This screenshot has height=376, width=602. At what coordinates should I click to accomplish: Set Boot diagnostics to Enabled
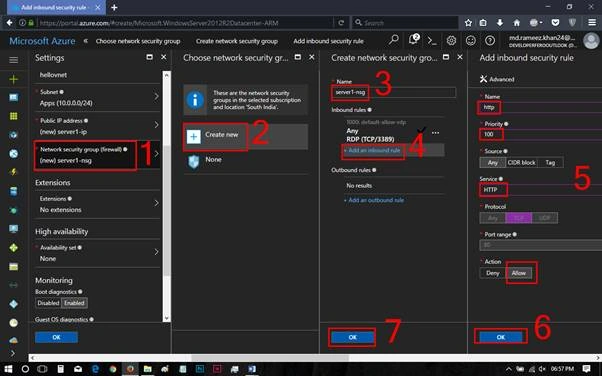74,303
